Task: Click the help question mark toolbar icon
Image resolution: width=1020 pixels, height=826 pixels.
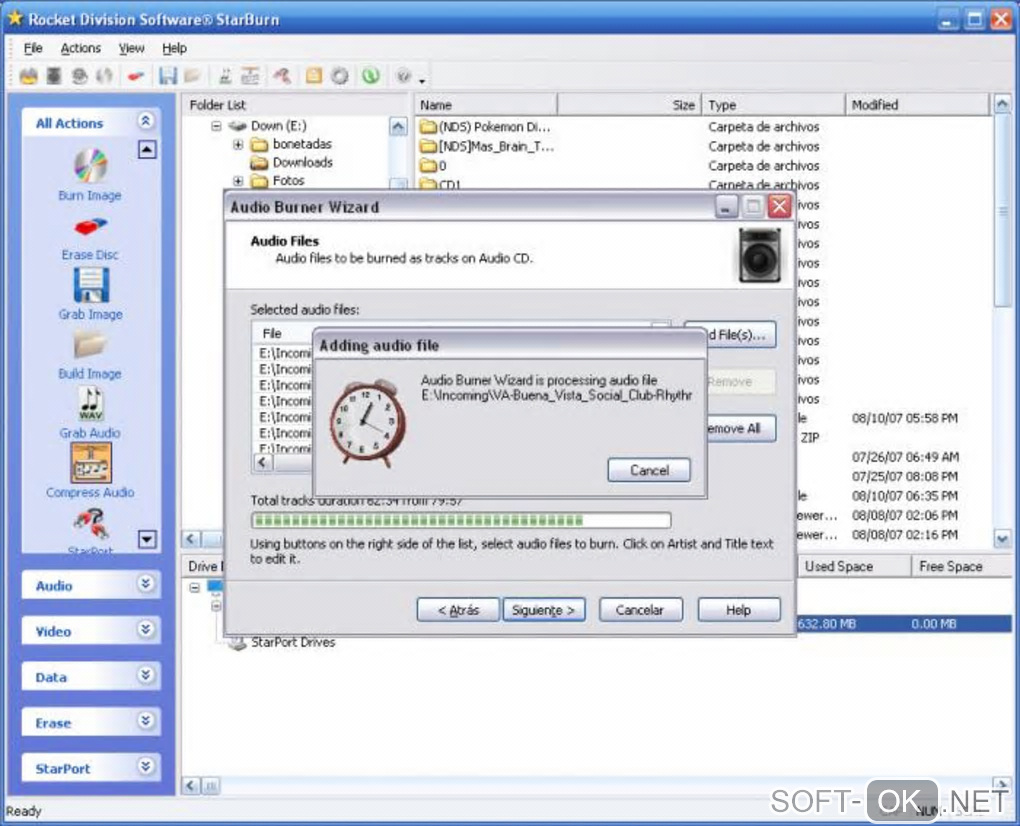Action: [x=404, y=76]
